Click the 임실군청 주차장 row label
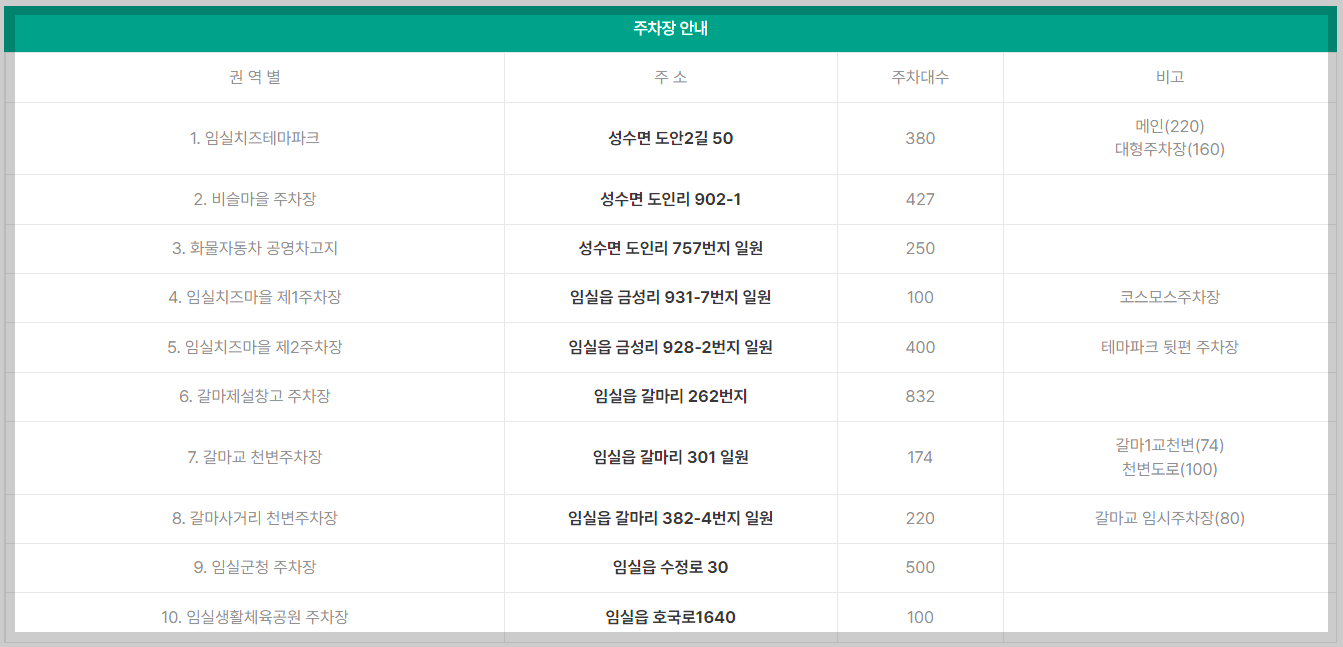Screen dimensions: 1343x647 (x=258, y=567)
